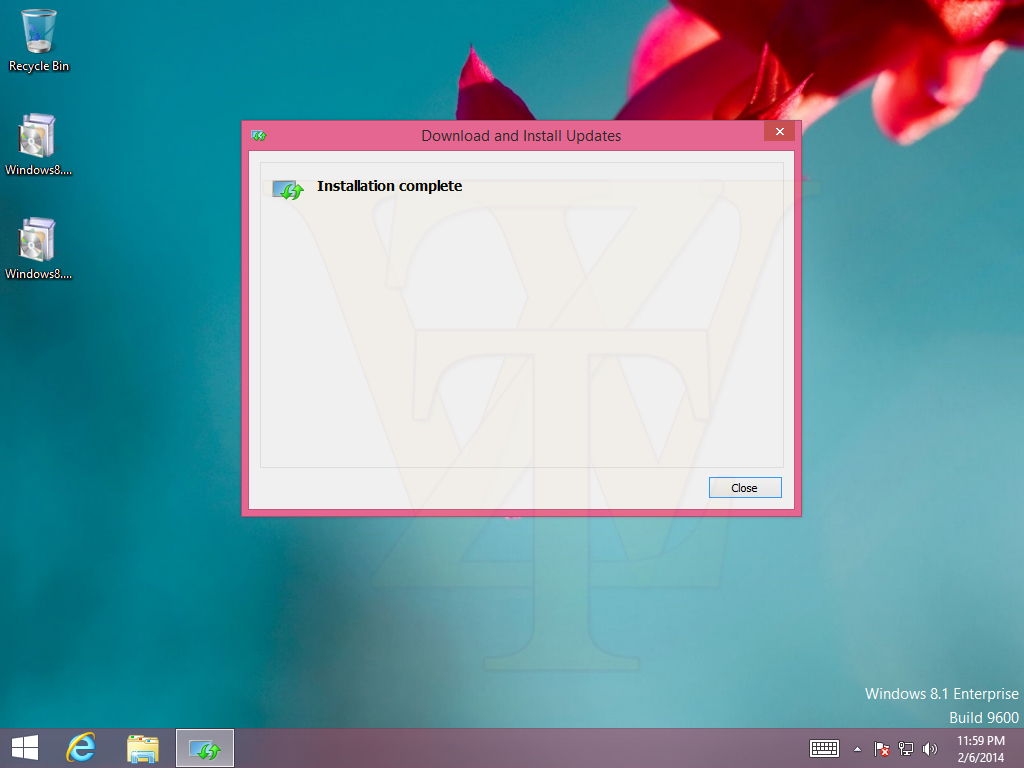Click the update icon in the dialog title bar

(259, 136)
